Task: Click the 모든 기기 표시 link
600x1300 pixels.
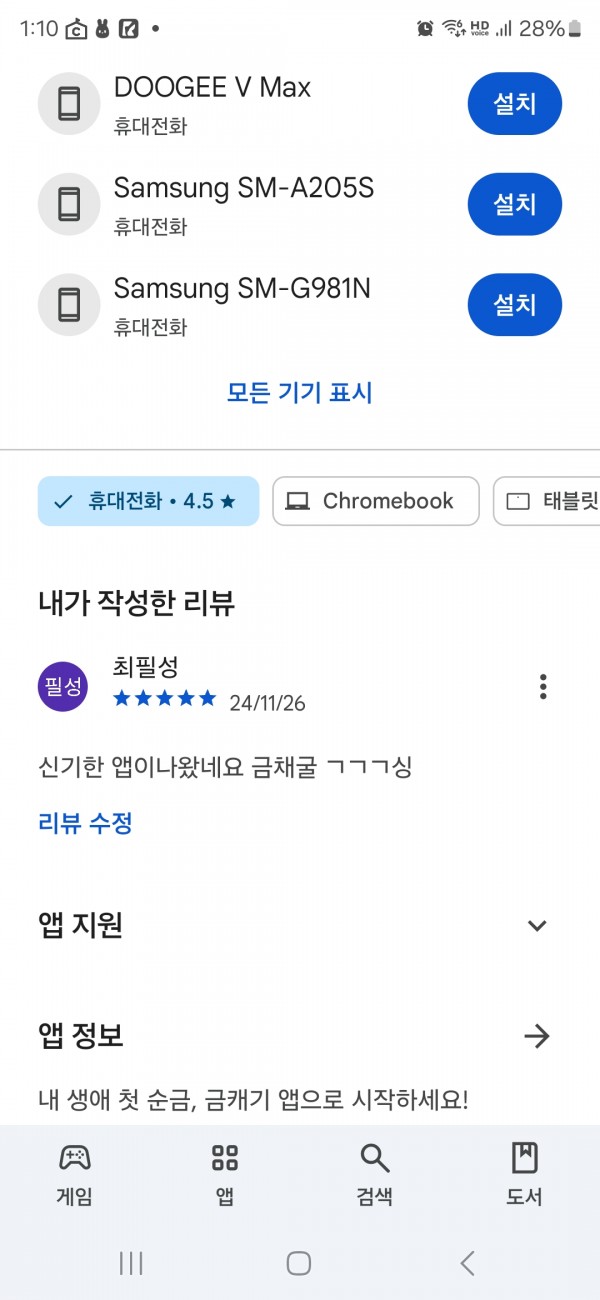Action: click(300, 392)
